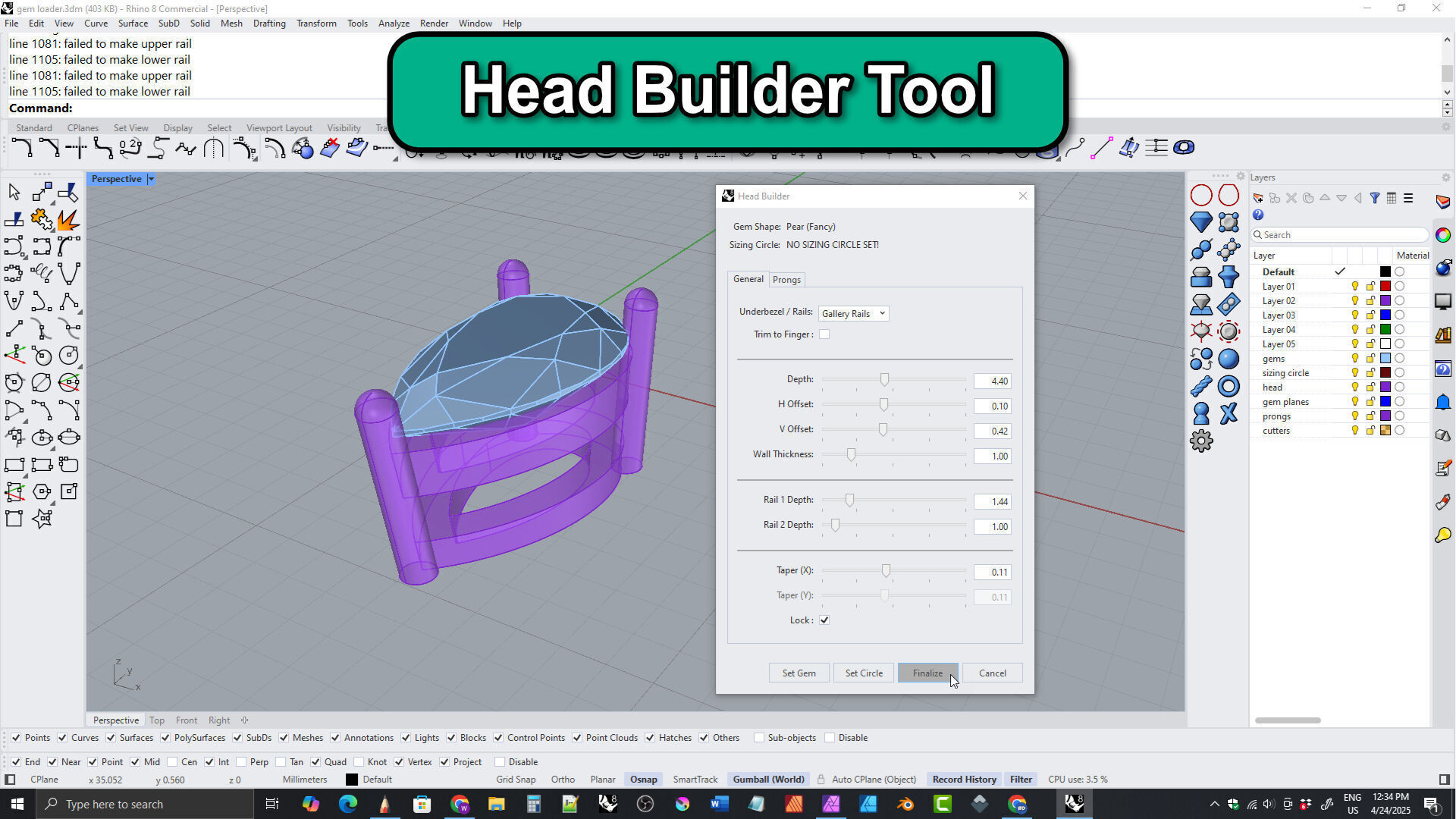Click the layers column table icon
1456x819 pixels.
click(x=1392, y=198)
